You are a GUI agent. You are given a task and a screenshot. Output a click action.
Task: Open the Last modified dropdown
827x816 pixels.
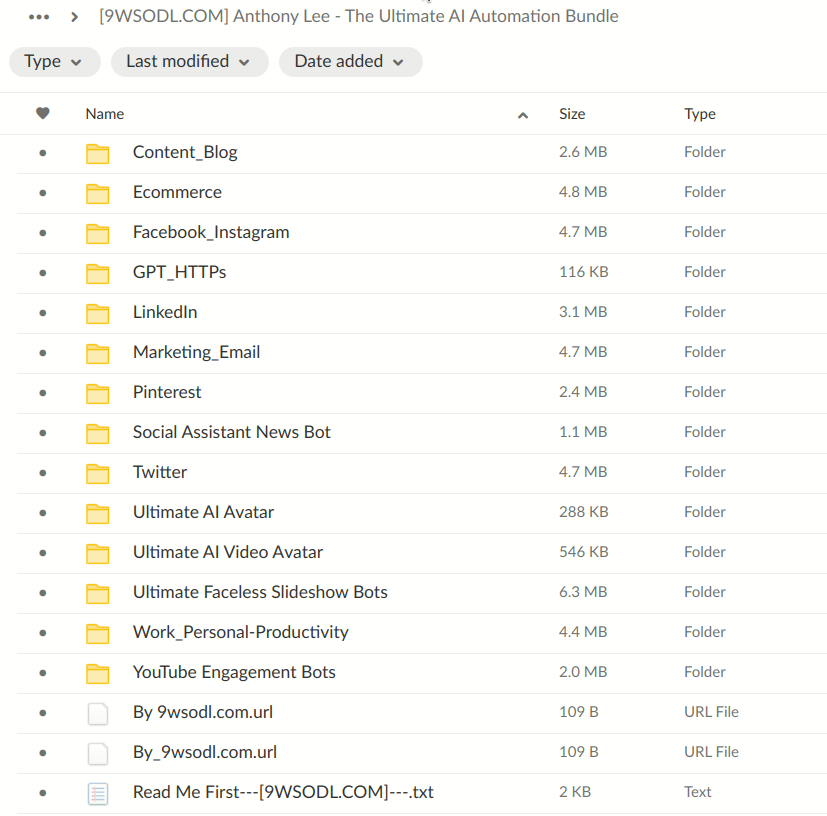coord(189,61)
